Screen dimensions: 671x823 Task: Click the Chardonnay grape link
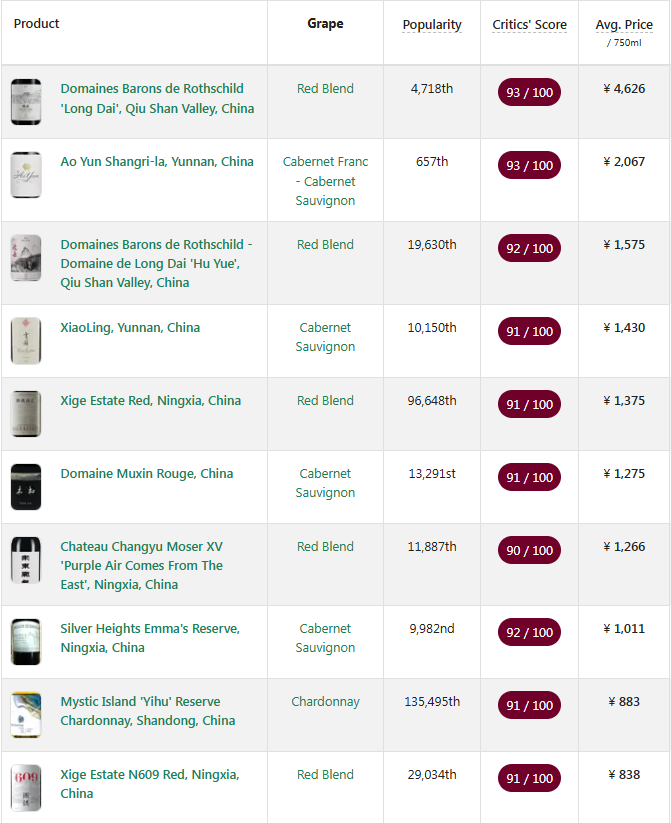coord(325,702)
